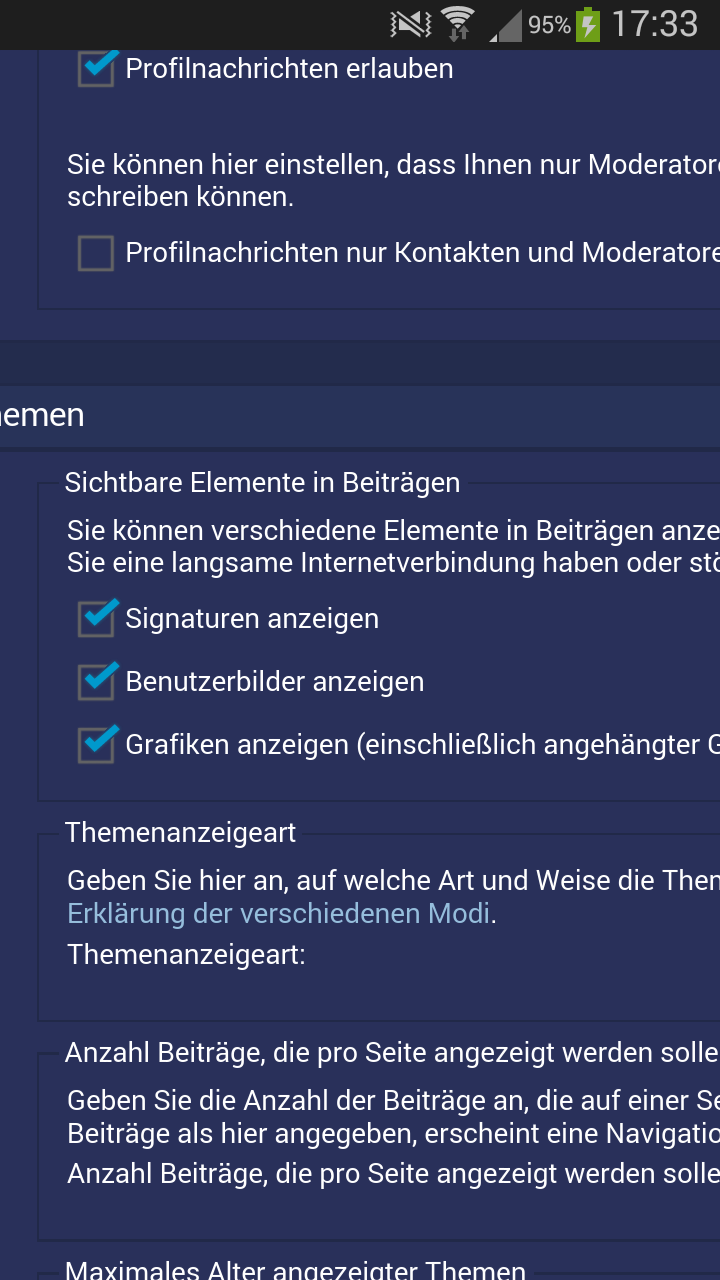
Task: Tap the Sichtbare Elemente in Beiträgen heading
Action: (263, 482)
